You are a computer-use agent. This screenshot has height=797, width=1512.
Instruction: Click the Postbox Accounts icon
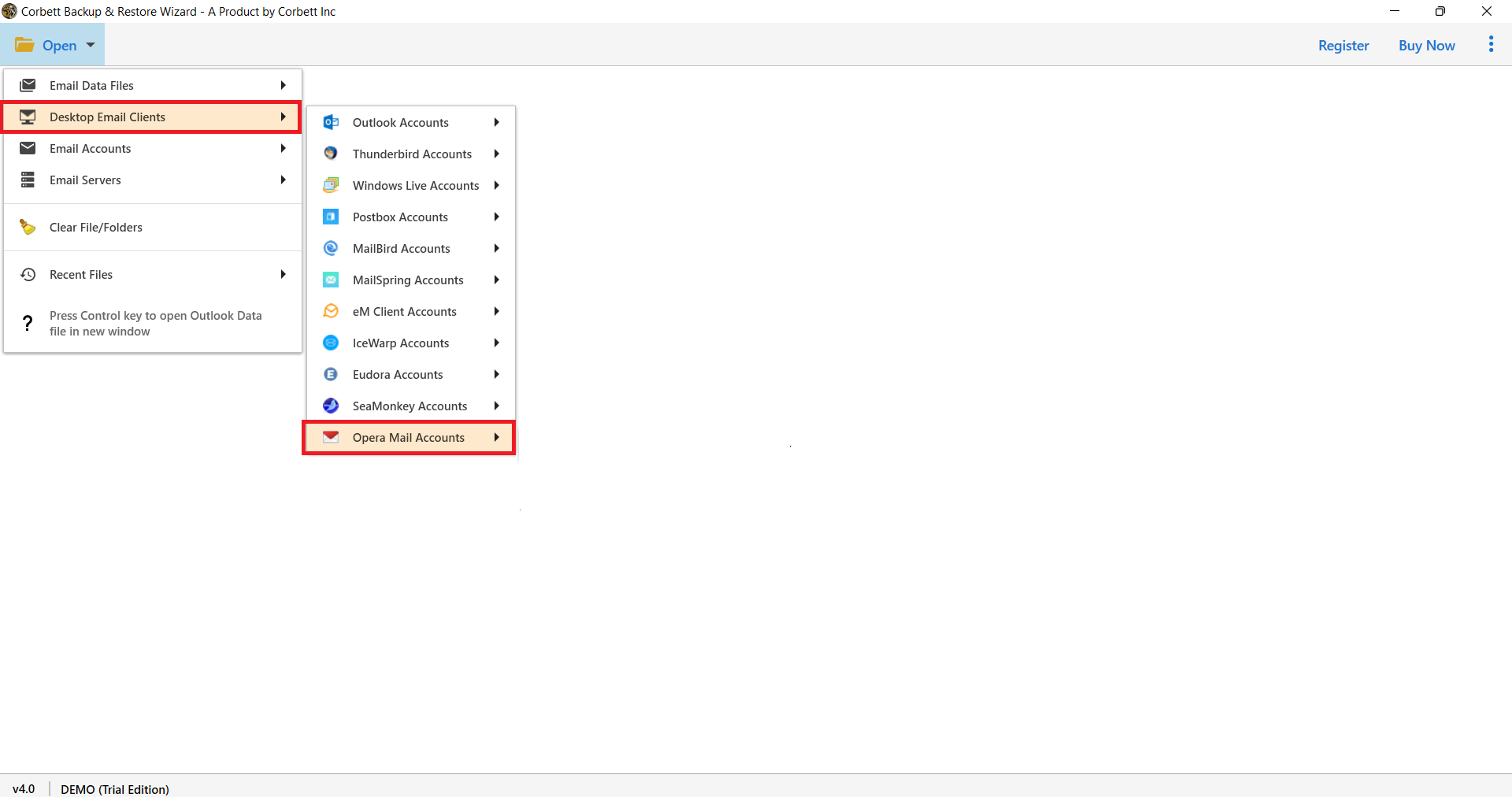(331, 217)
